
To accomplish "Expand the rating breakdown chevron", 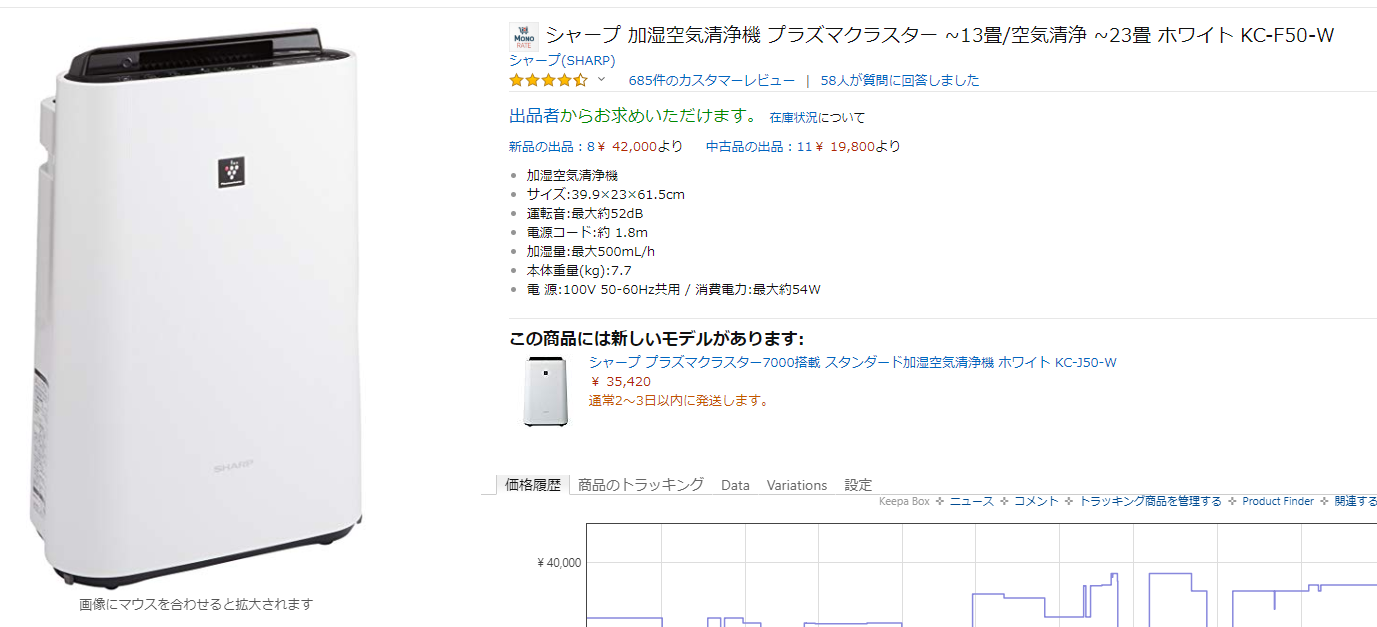I will 601,80.
